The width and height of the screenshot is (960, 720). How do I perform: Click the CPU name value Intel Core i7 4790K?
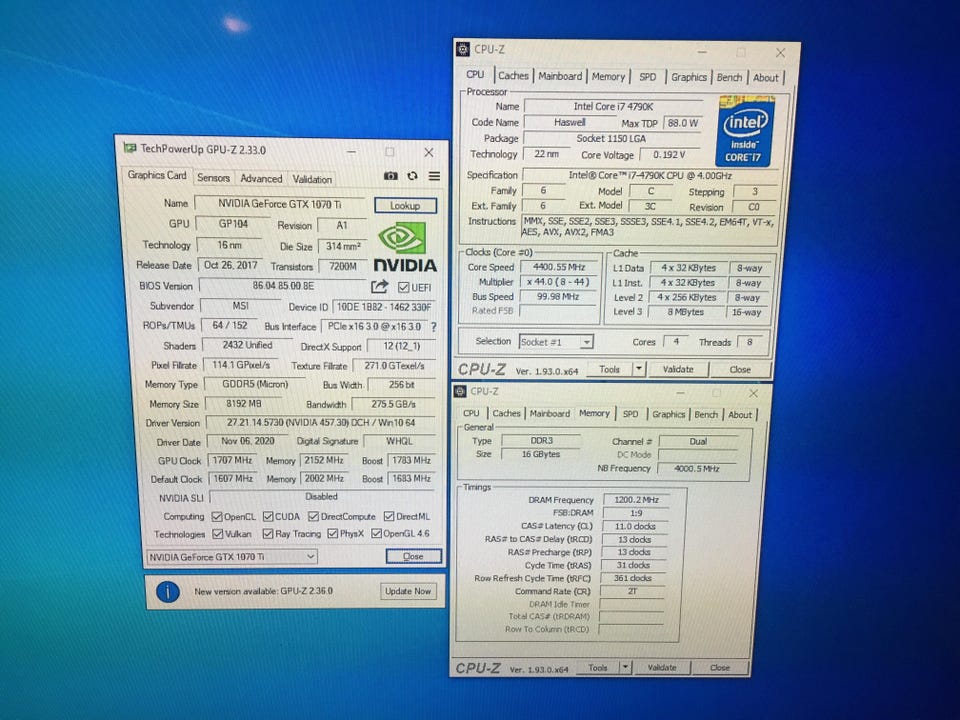[x=613, y=107]
